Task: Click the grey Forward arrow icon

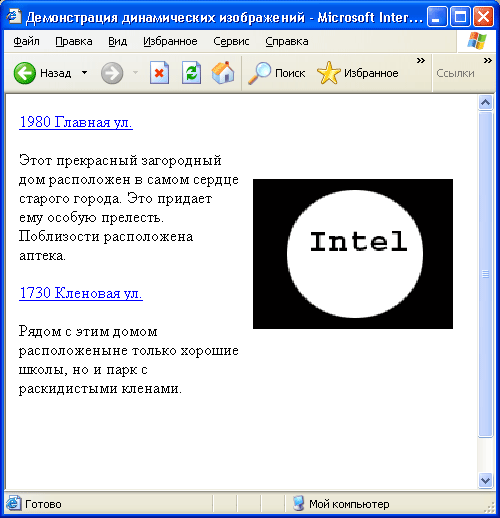Action: [x=112, y=73]
